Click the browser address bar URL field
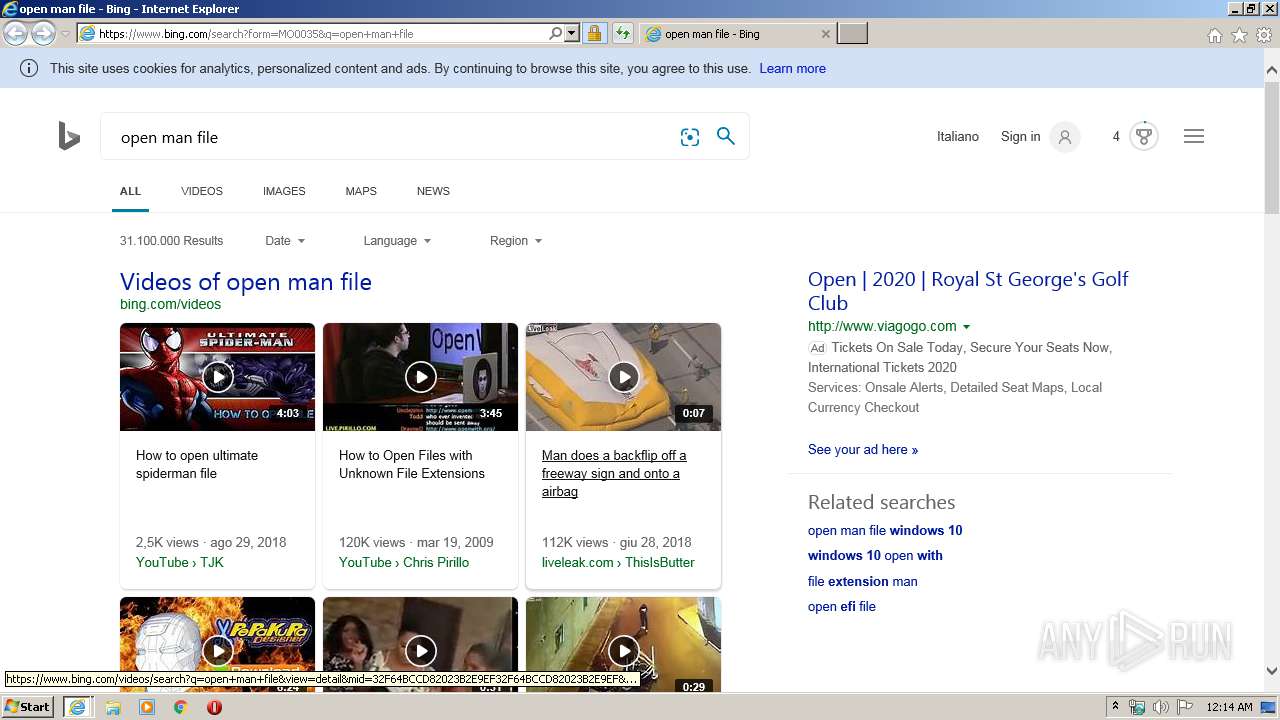1280x720 pixels. pyautogui.click(x=320, y=33)
